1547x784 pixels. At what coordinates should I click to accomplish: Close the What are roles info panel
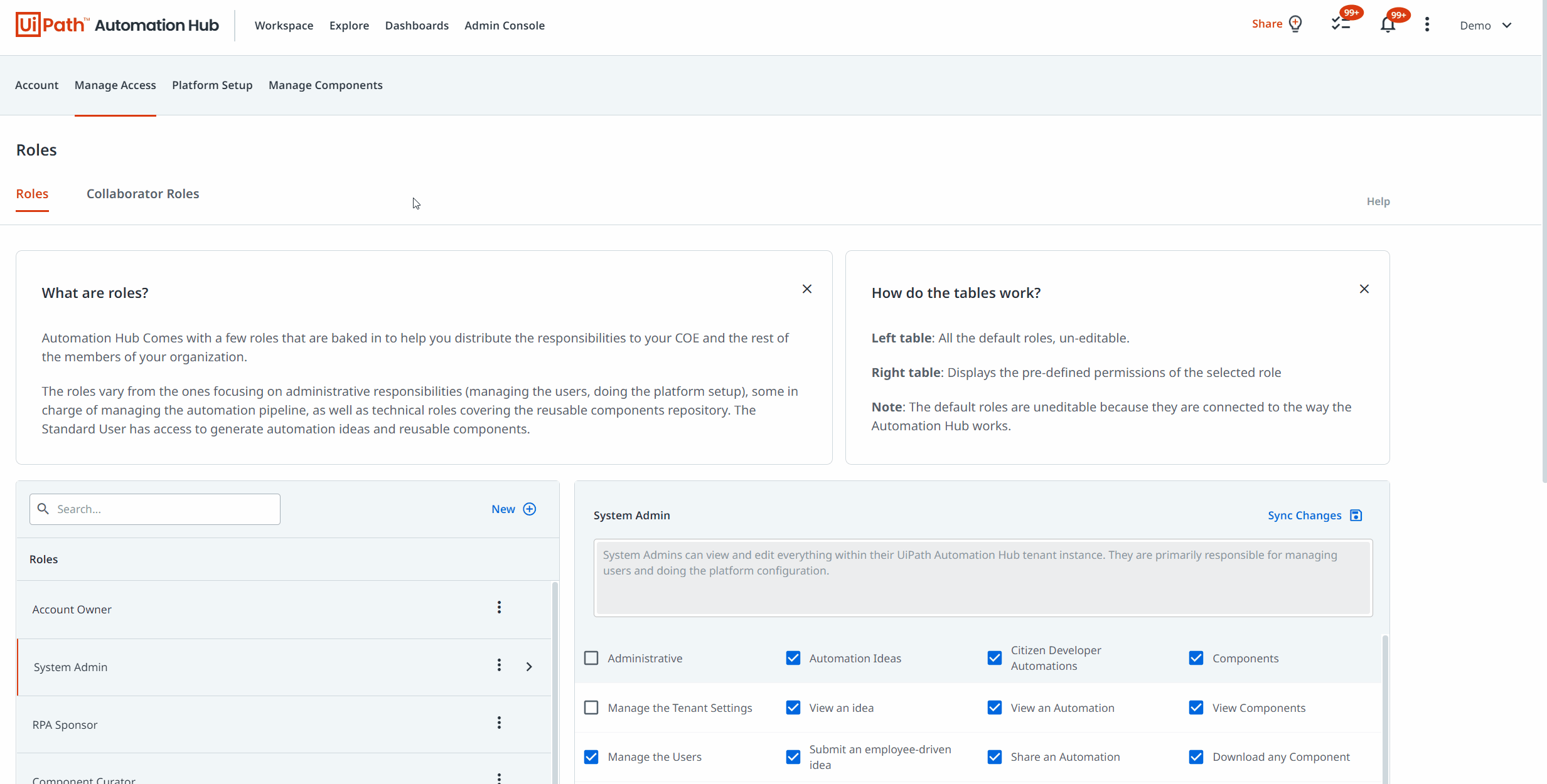808,289
